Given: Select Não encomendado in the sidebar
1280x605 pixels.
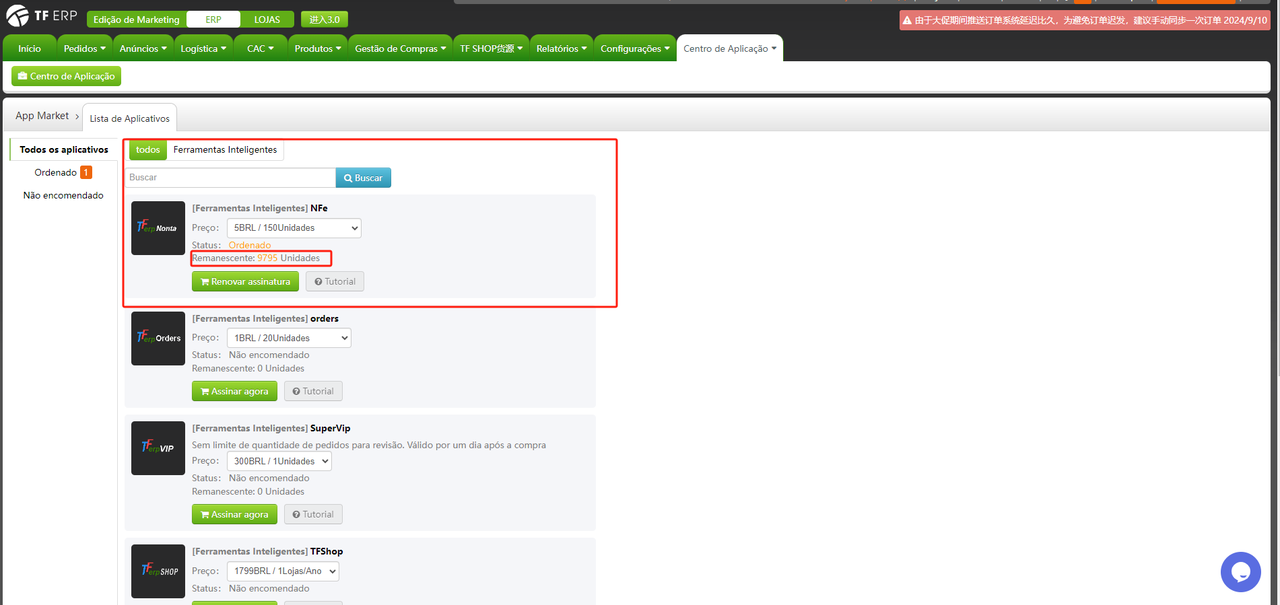Looking at the screenshot, I should 64,195.
